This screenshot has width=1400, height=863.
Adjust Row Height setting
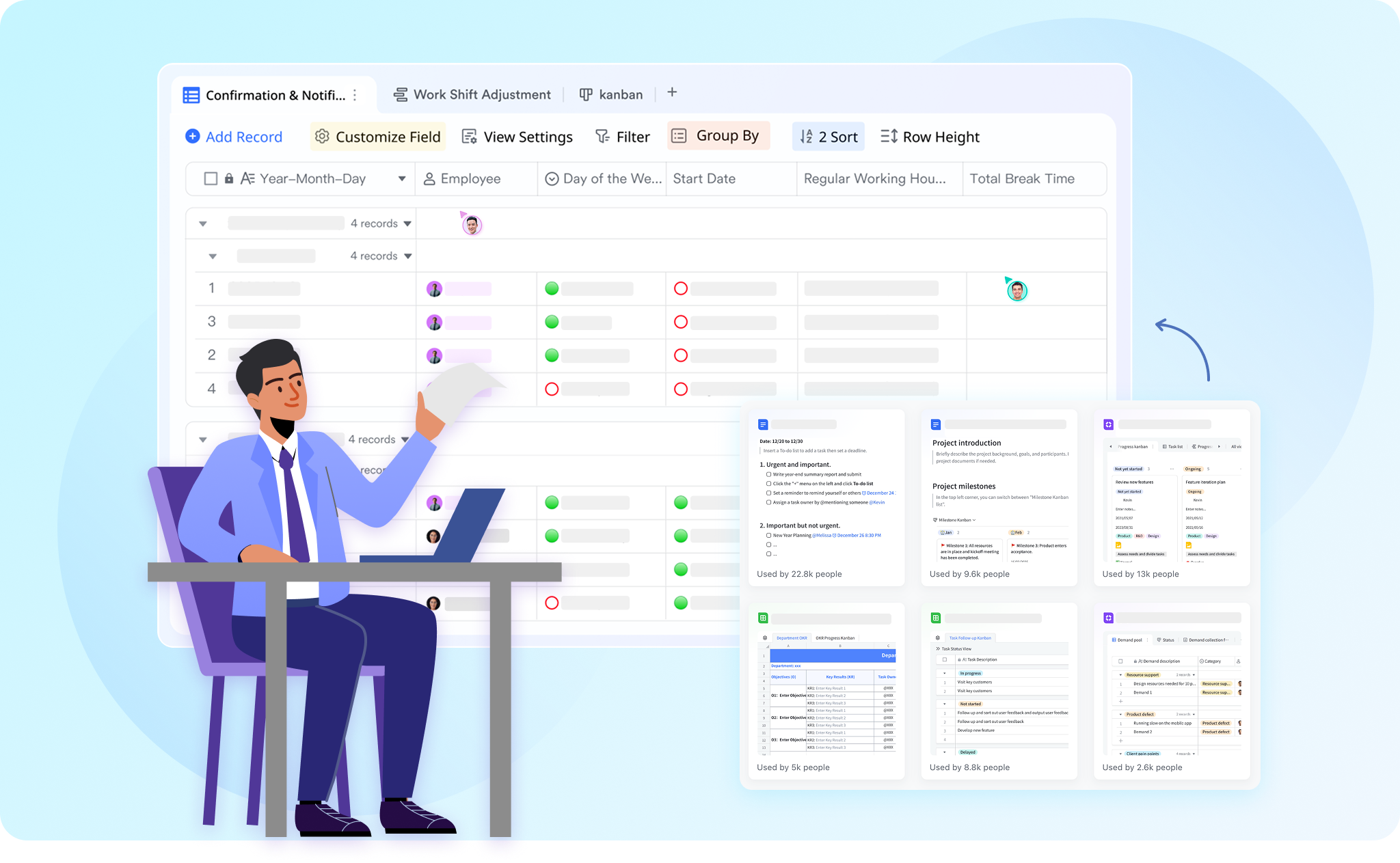[x=930, y=137]
